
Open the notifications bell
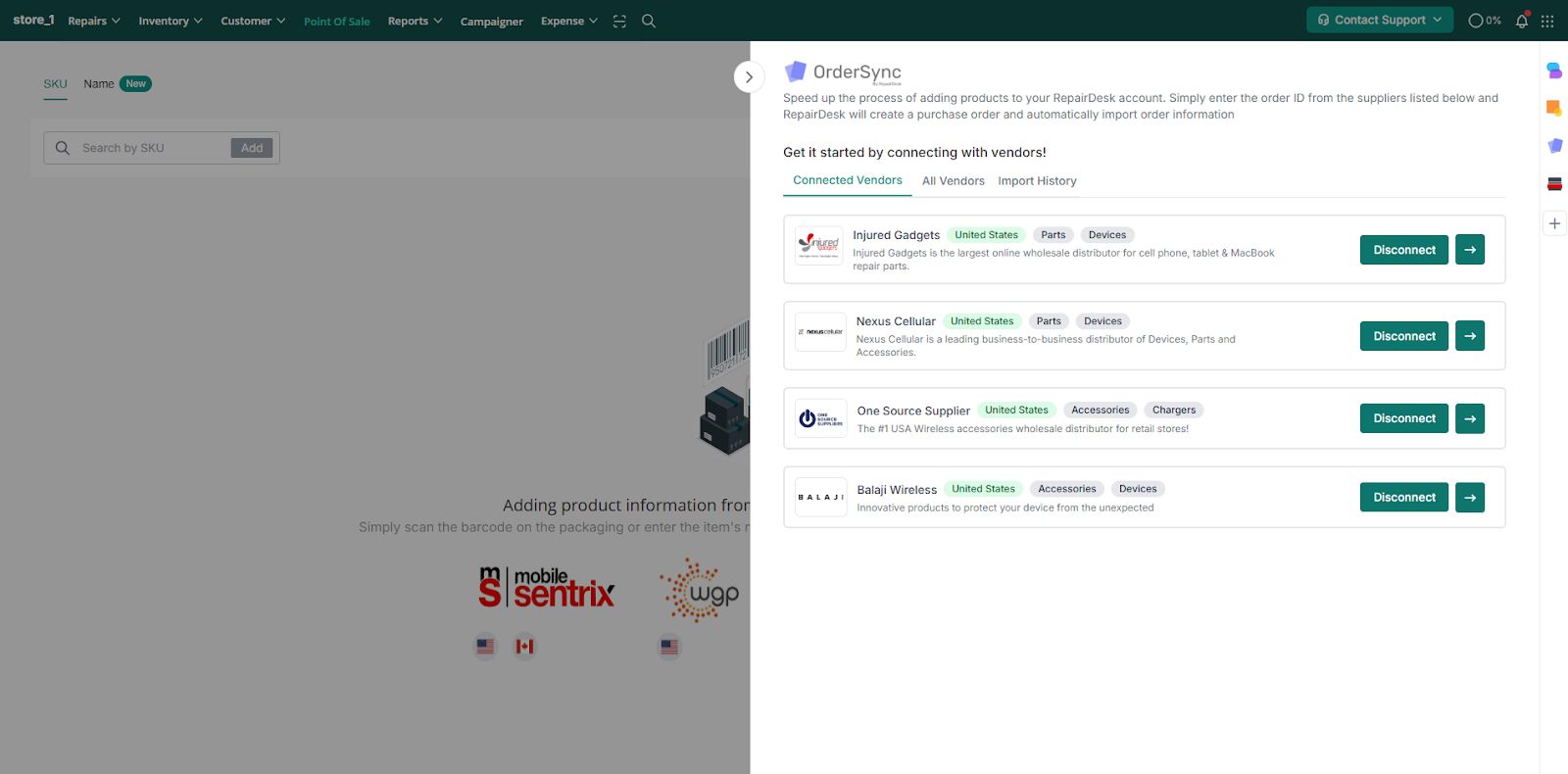point(1522,21)
